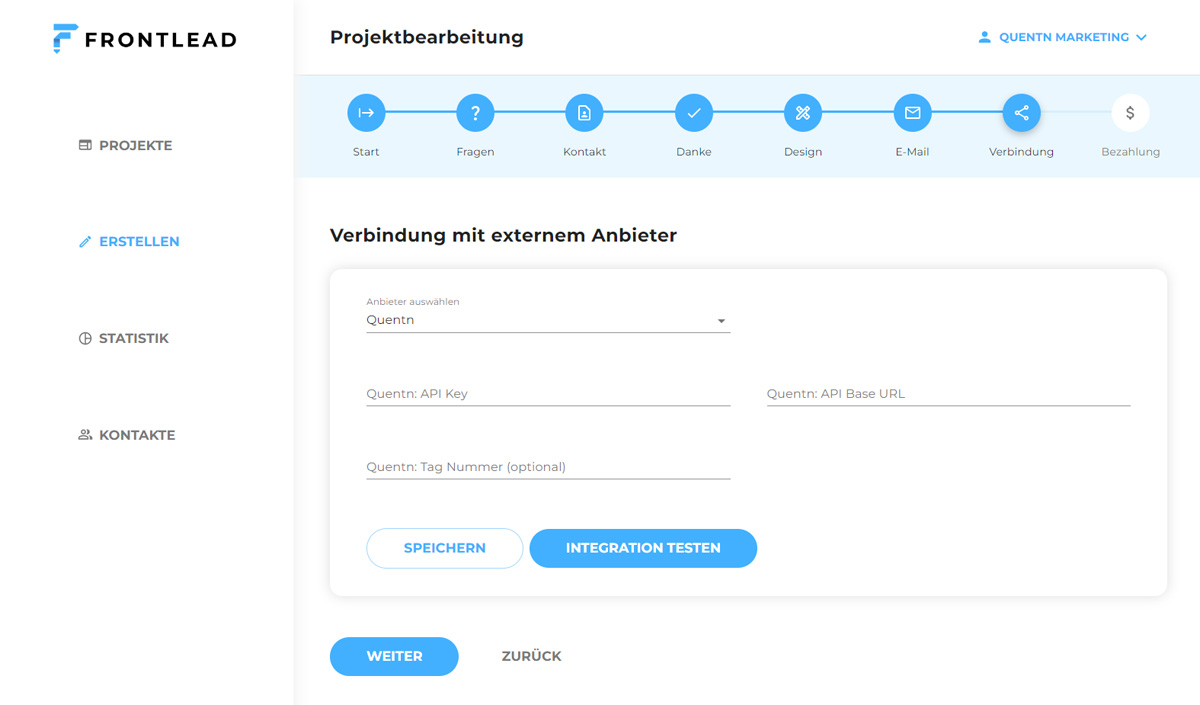Click the Verbindung share step icon
The width and height of the screenshot is (1200, 705).
click(1021, 113)
